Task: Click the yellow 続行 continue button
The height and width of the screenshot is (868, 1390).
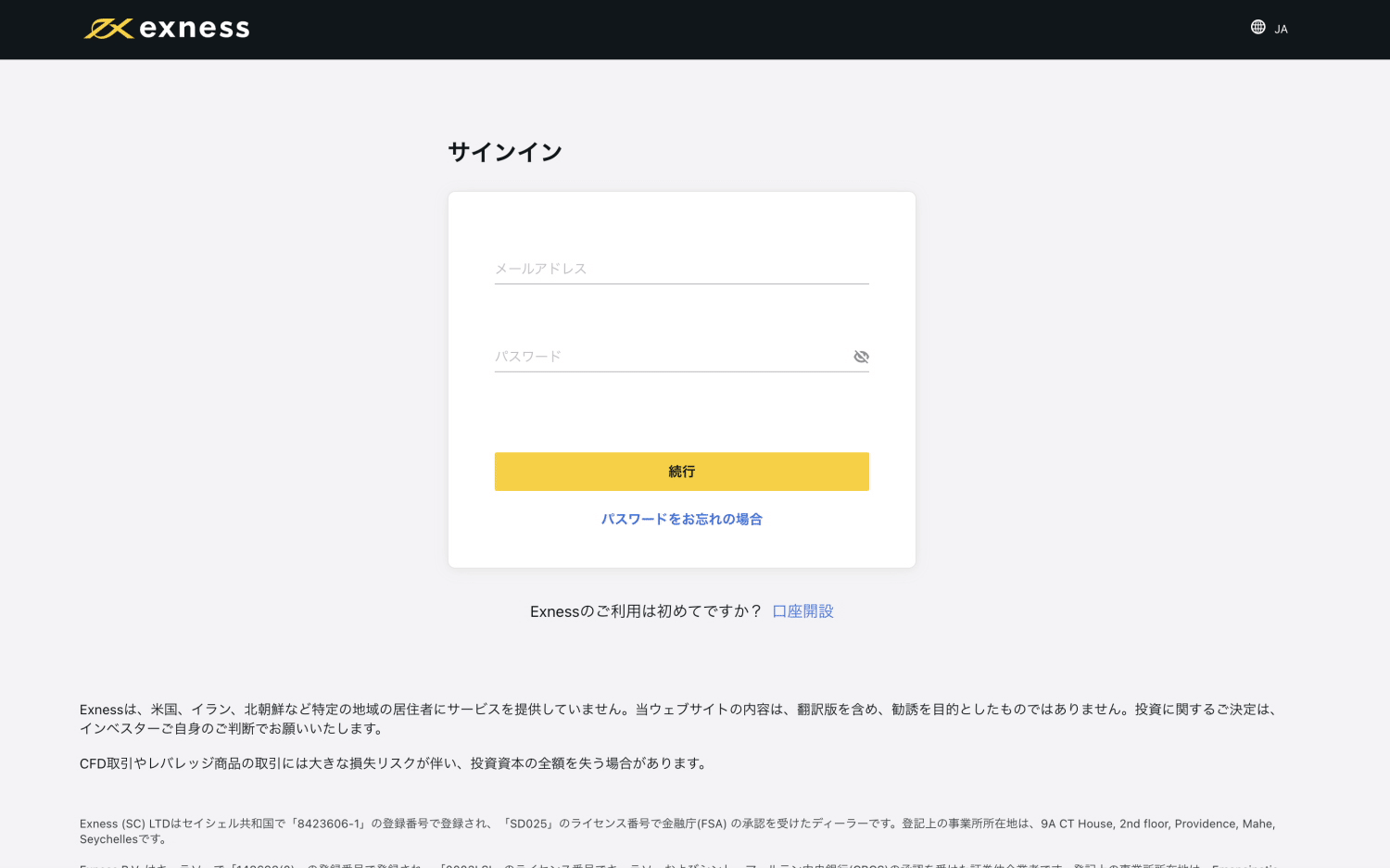Action: (x=681, y=472)
